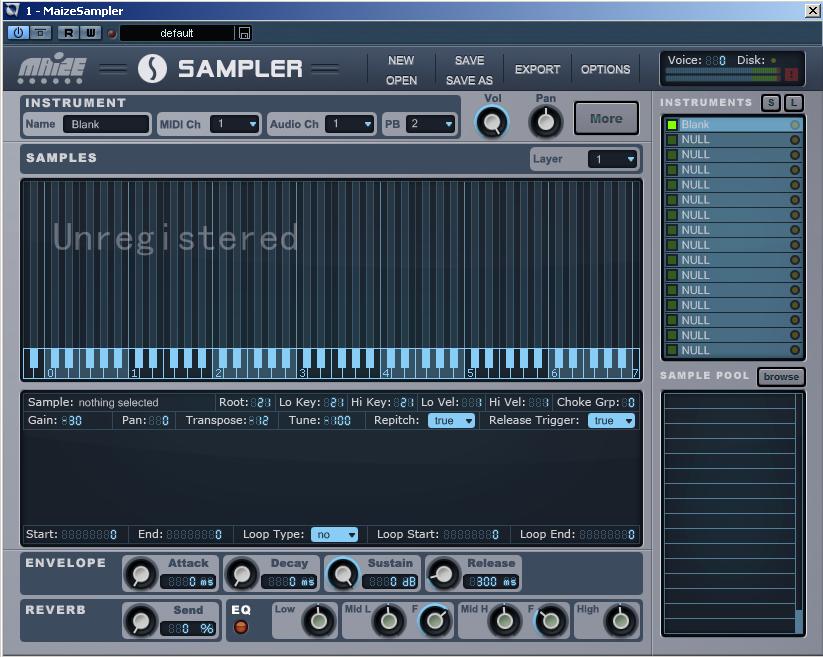Click the Lo Key value field
Viewport: 823px width, 657px height.
click(334, 402)
